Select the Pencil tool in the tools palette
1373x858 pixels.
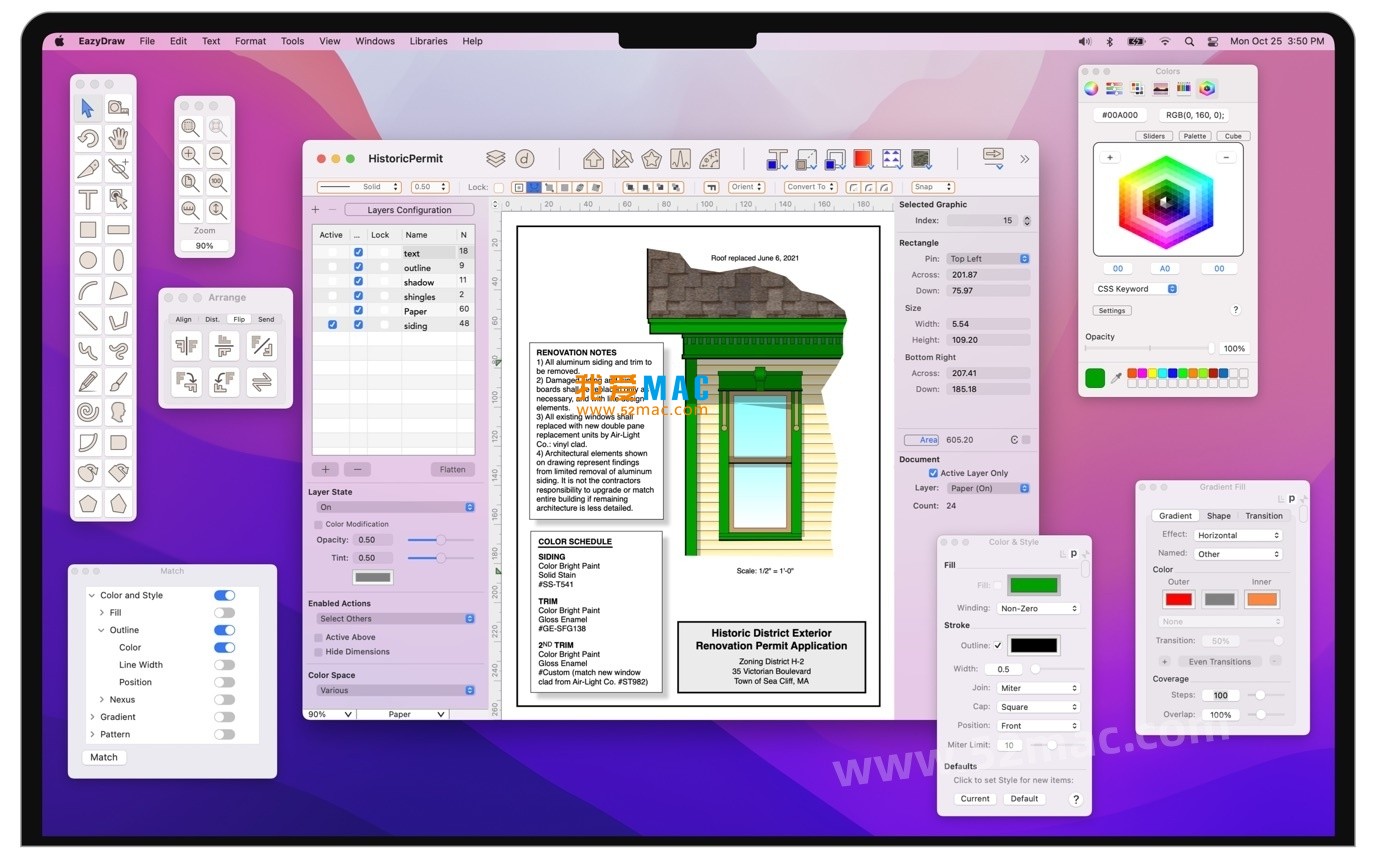[x=87, y=381]
